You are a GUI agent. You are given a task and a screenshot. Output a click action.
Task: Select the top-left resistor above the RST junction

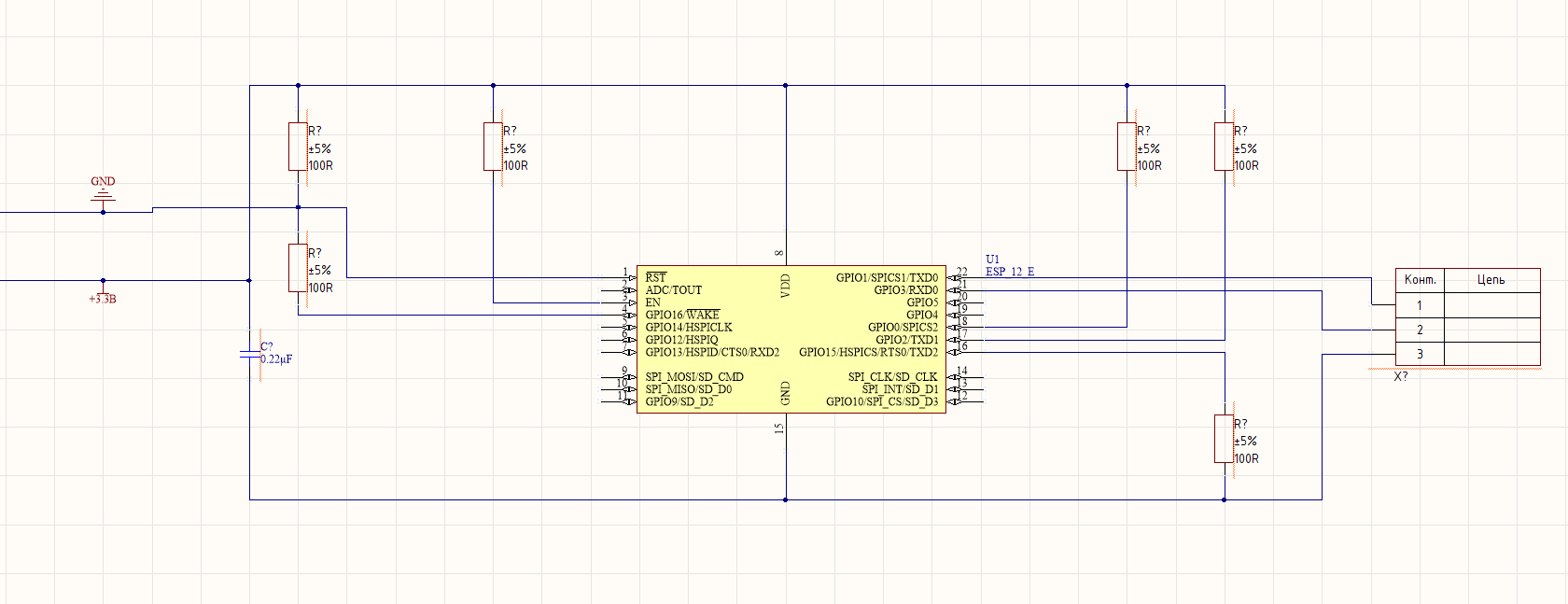click(298, 147)
